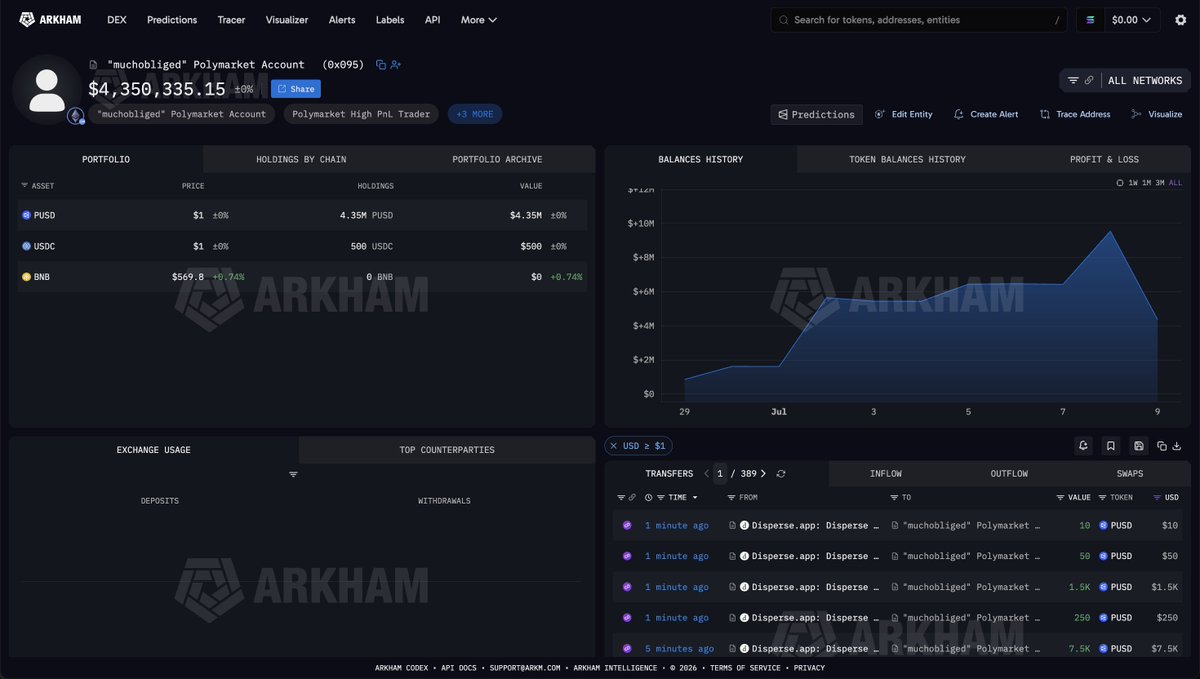Screen dimensions: 1200x679
Task: Select the 1M chart range
Action: click(x=1147, y=183)
